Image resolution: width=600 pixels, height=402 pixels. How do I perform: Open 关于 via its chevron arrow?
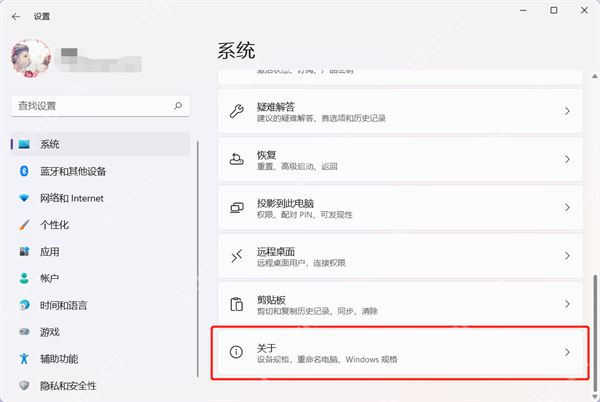pyautogui.click(x=567, y=352)
